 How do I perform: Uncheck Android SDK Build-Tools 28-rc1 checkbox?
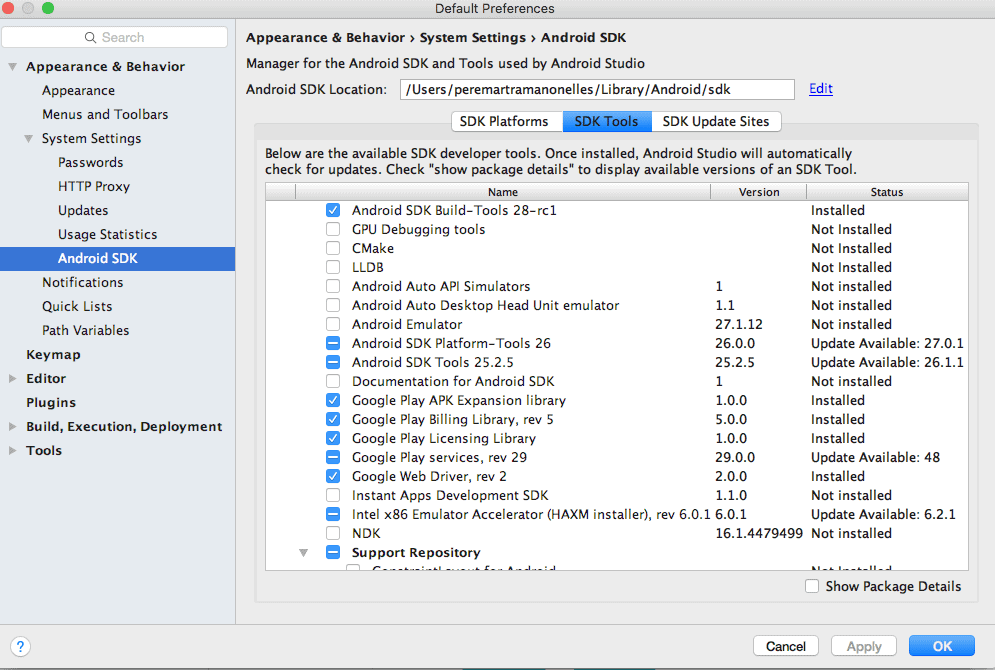(333, 210)
